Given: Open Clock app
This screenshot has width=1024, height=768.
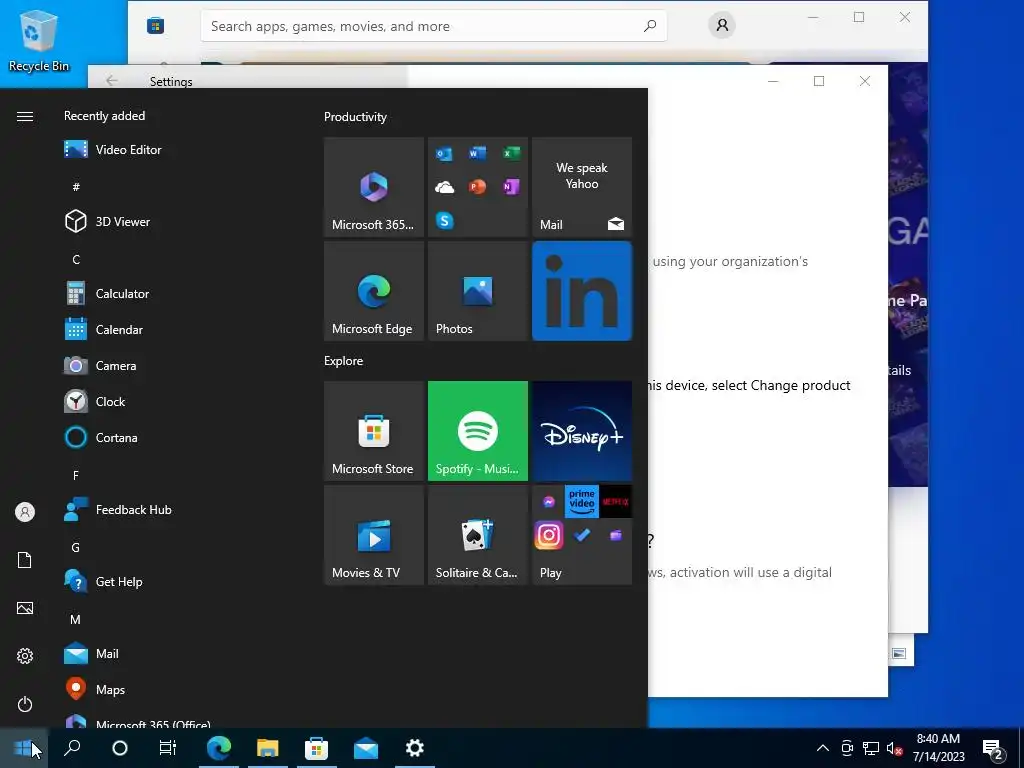Looking at the screenshot, I should tap(95, 402).
